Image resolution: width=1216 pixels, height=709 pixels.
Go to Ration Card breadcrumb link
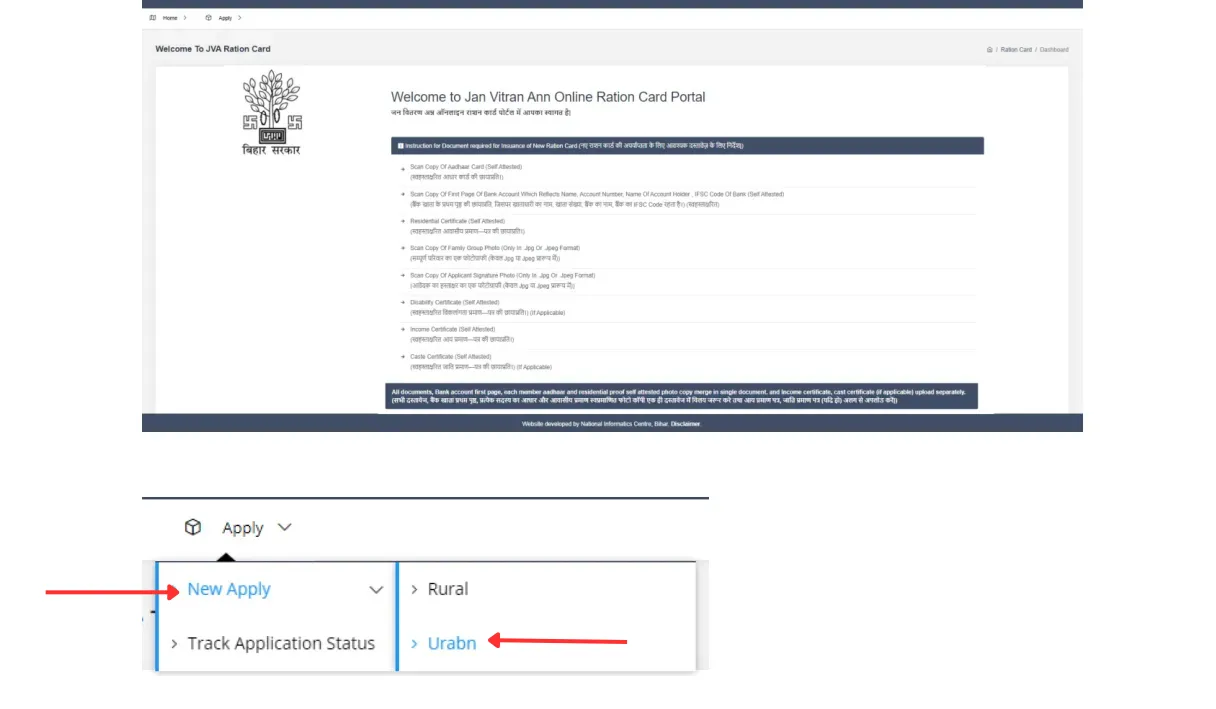(1016, 49)
